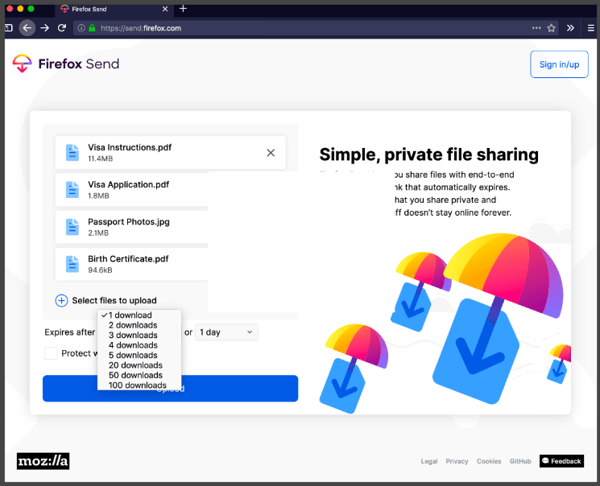Click the Visa Instructions.pdf filename
Screen dimensions: 600x486
click(130, 147)
